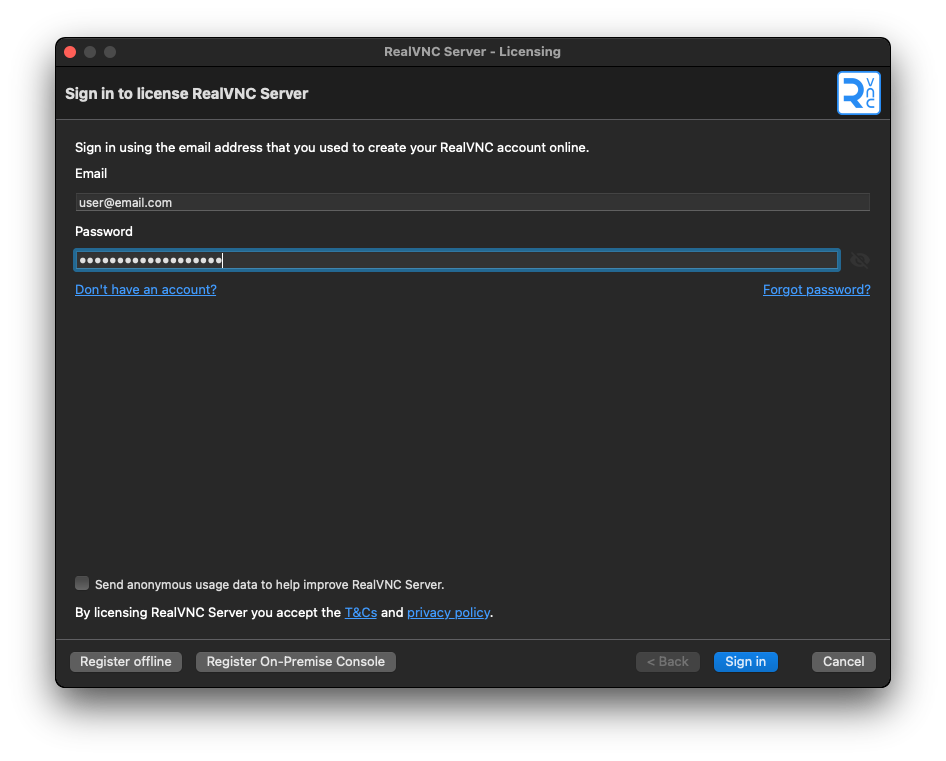Close the window with red button
946x761 pixels.
70,52
